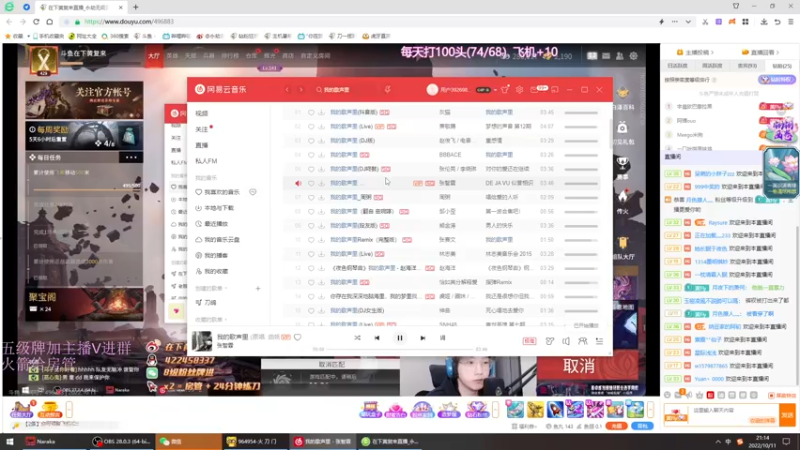The image size is (800, 450).
Task: Open Windows Start menu
Action: click(10, 441)
